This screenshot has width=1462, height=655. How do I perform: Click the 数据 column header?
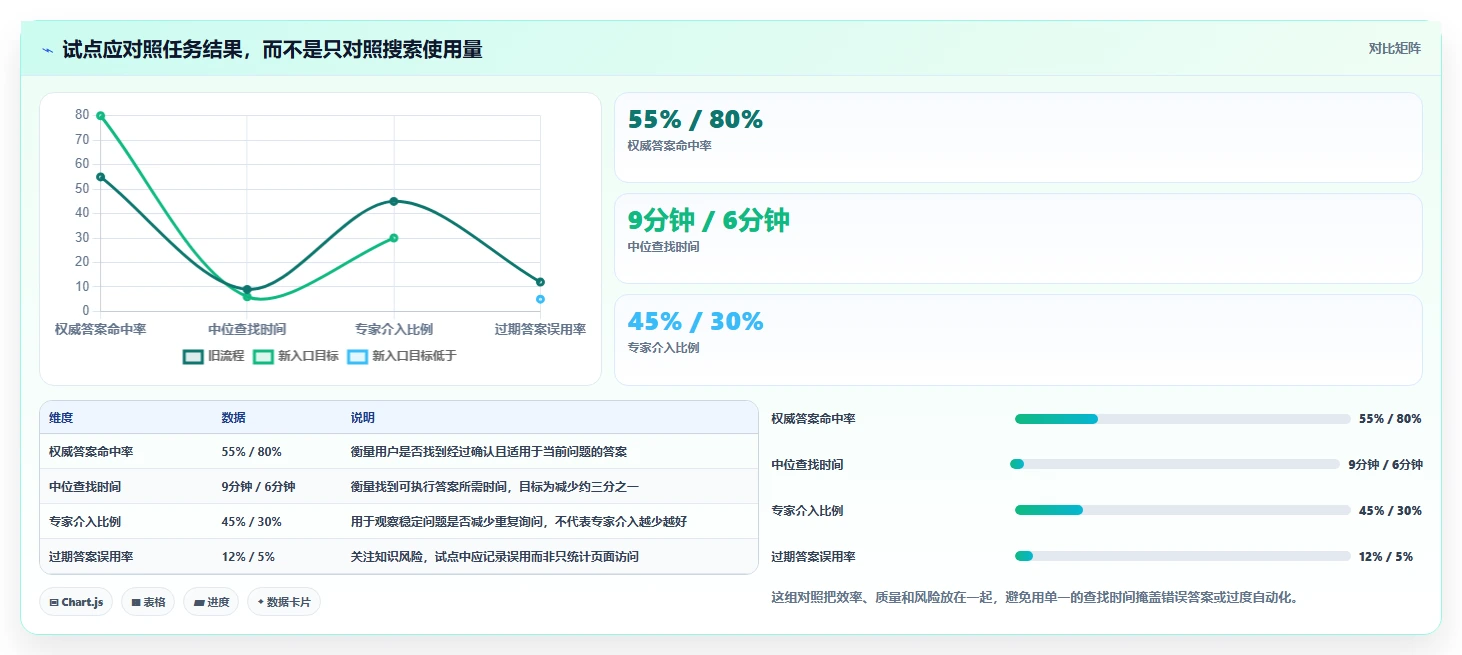pos(233,418)
